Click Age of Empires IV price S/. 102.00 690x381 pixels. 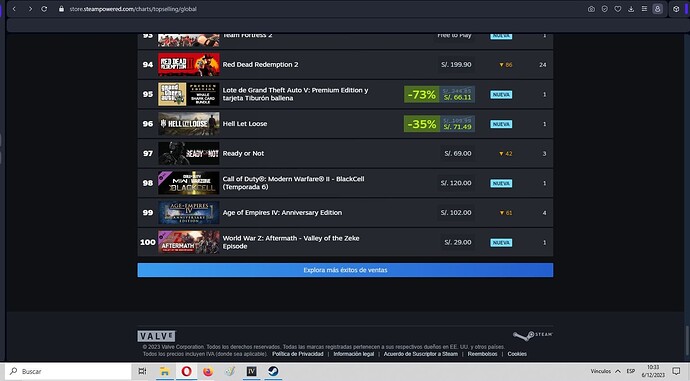tap(456, 212)
